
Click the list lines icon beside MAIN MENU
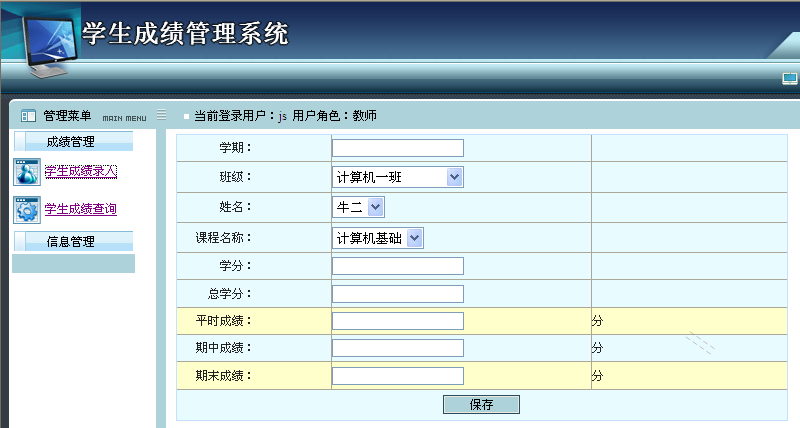161,115
